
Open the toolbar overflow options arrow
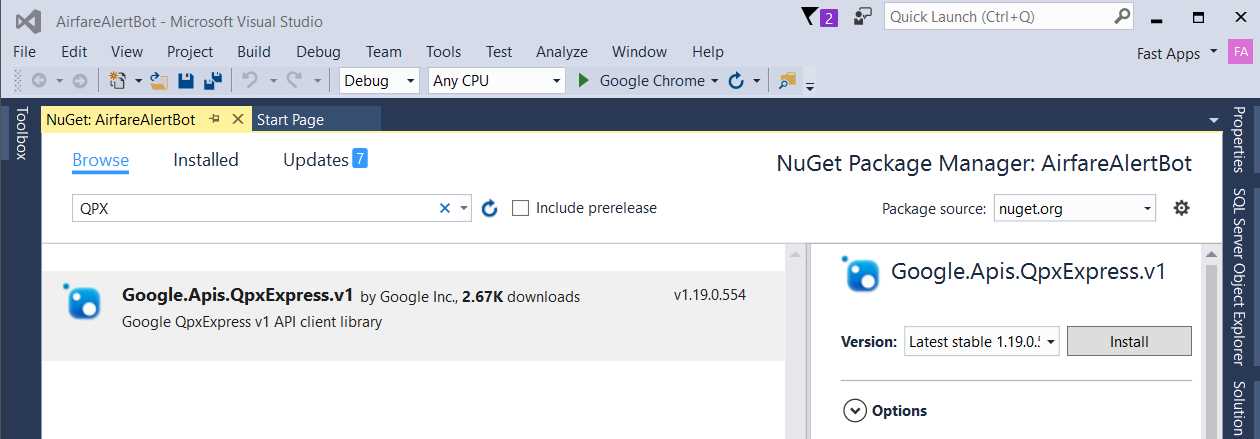point(810,85)
